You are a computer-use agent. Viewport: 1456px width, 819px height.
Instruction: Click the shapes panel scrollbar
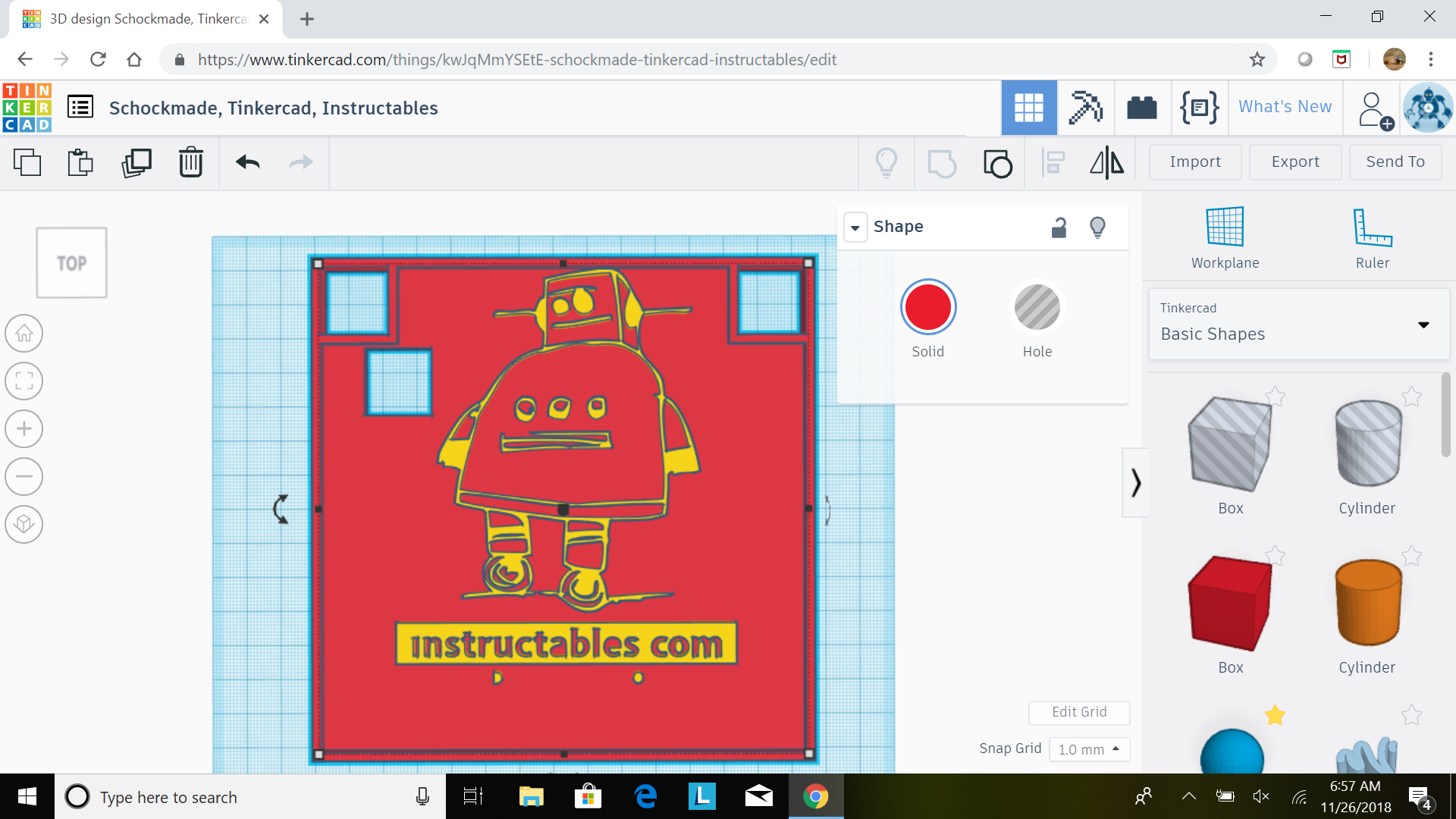(1445, 415)
